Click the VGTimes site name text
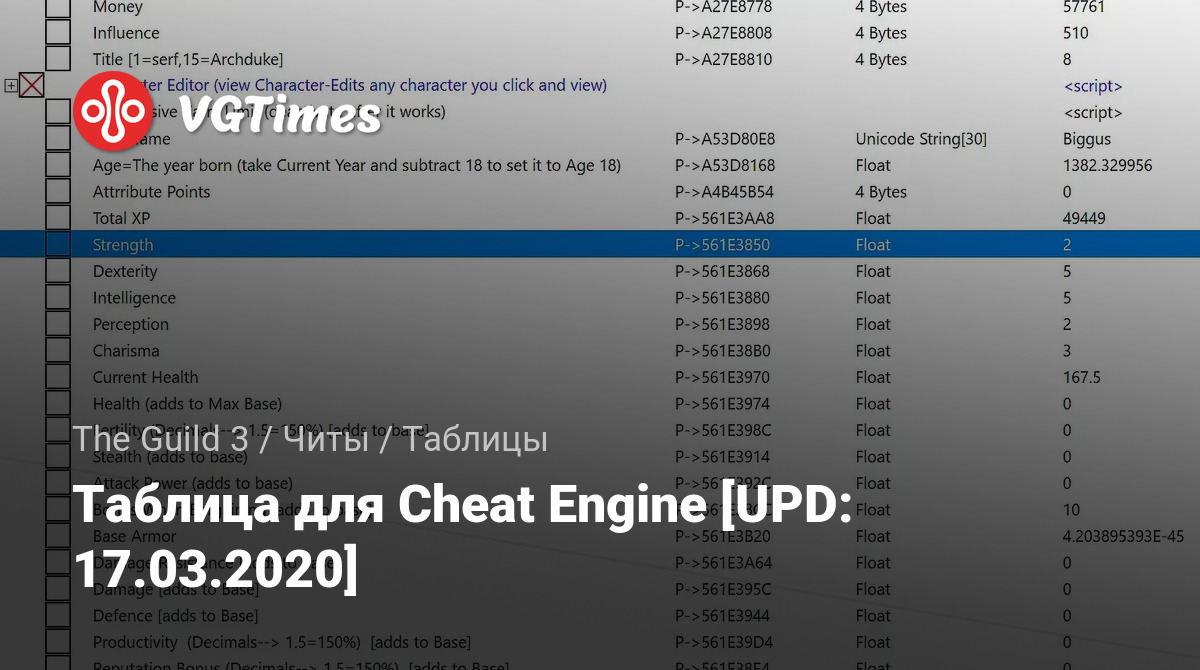 280,114
